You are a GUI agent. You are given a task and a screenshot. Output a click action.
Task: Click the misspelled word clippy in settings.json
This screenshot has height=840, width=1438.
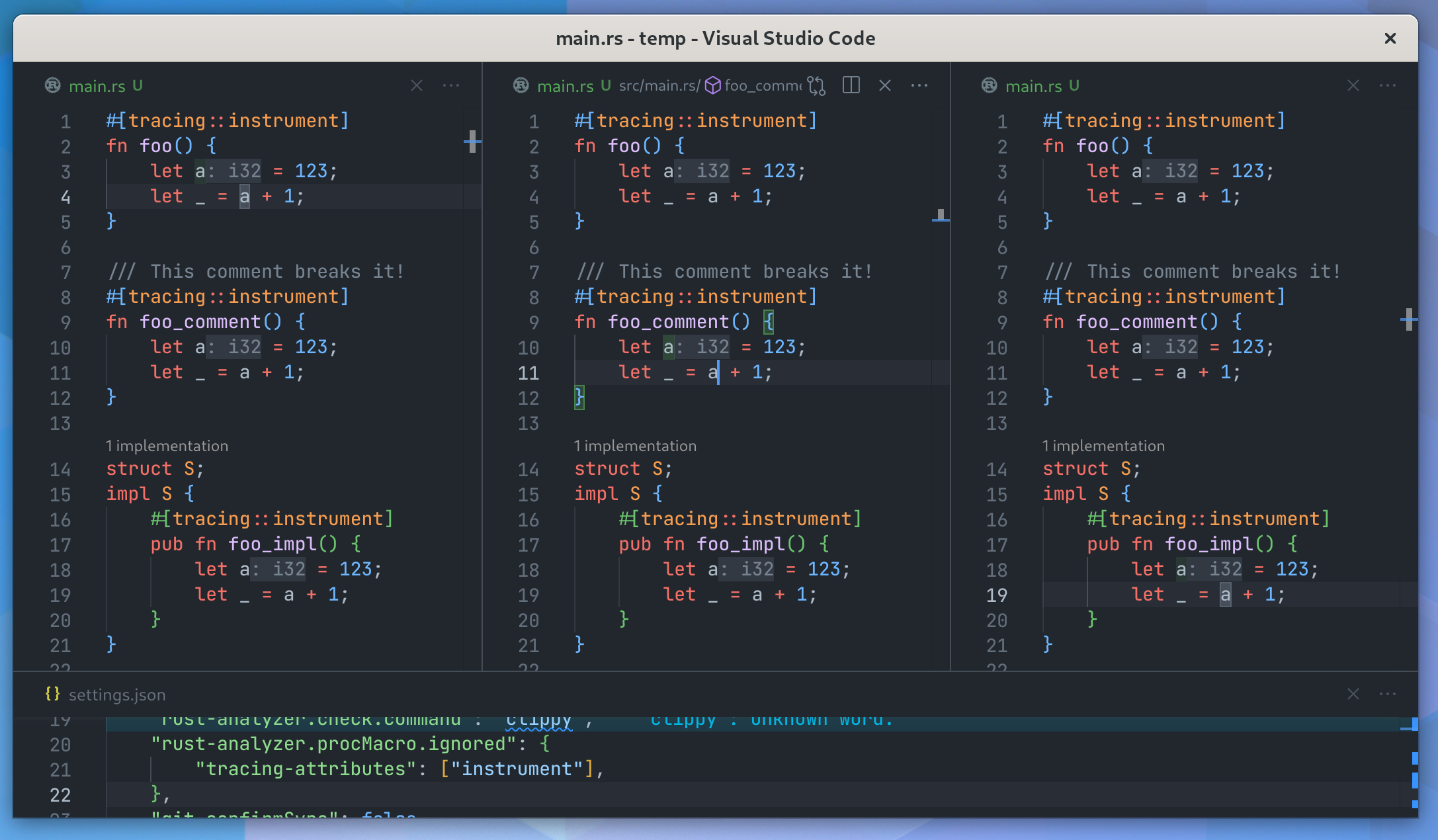click(539, 719)
